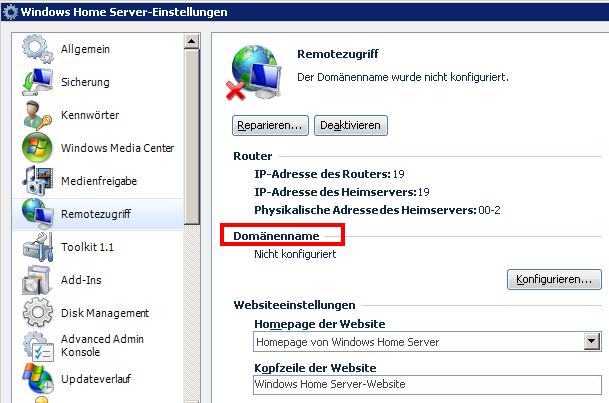
Task: Click the 'Homepage der Website' label
Action: pos(320,324)
